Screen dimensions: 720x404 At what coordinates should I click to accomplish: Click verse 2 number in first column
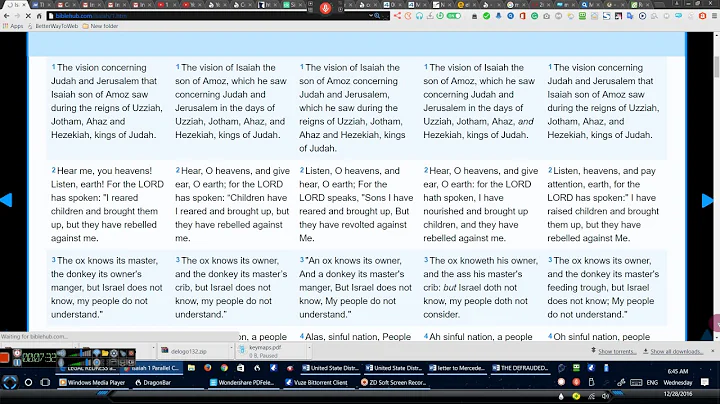pyautogui.click(x=54, y=170)
